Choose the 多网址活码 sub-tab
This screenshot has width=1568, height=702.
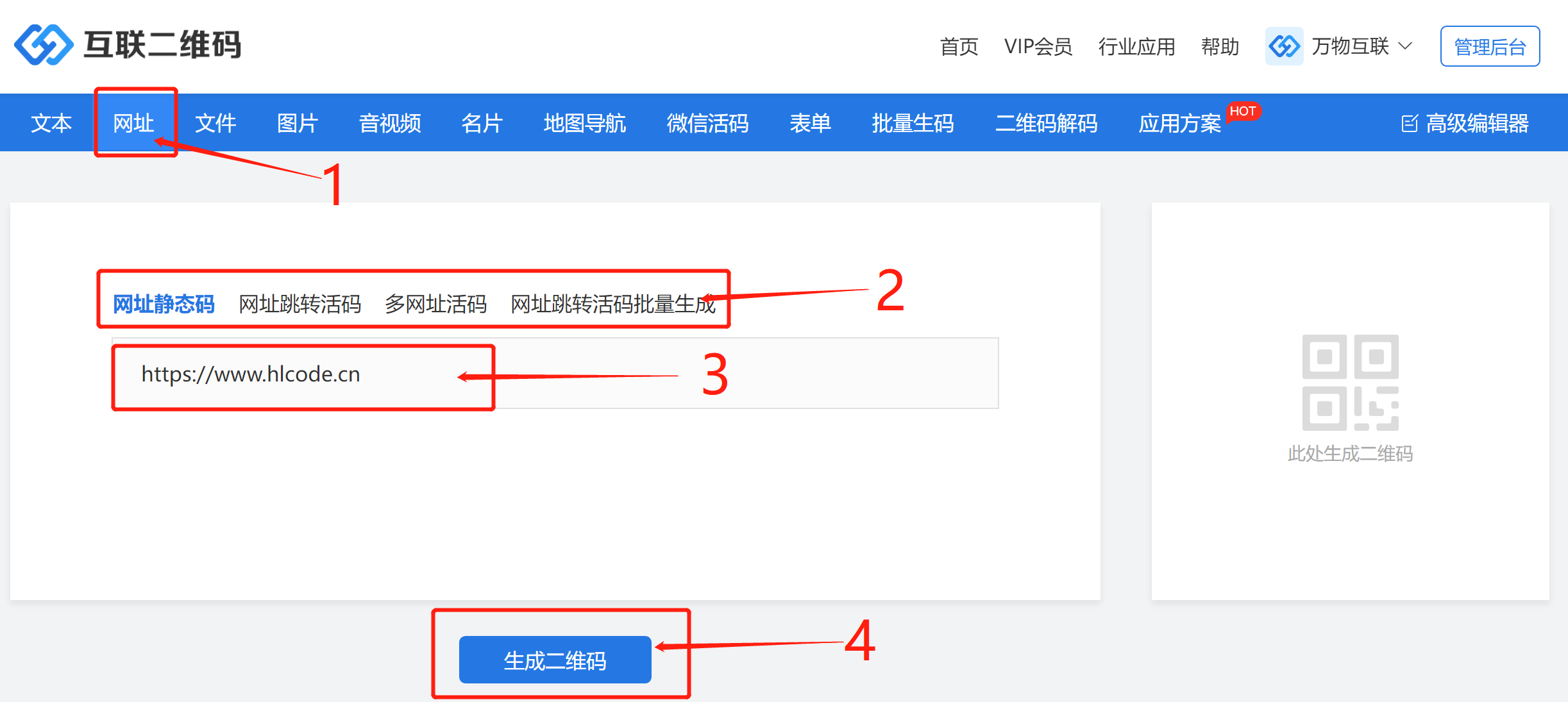[435, 304]
